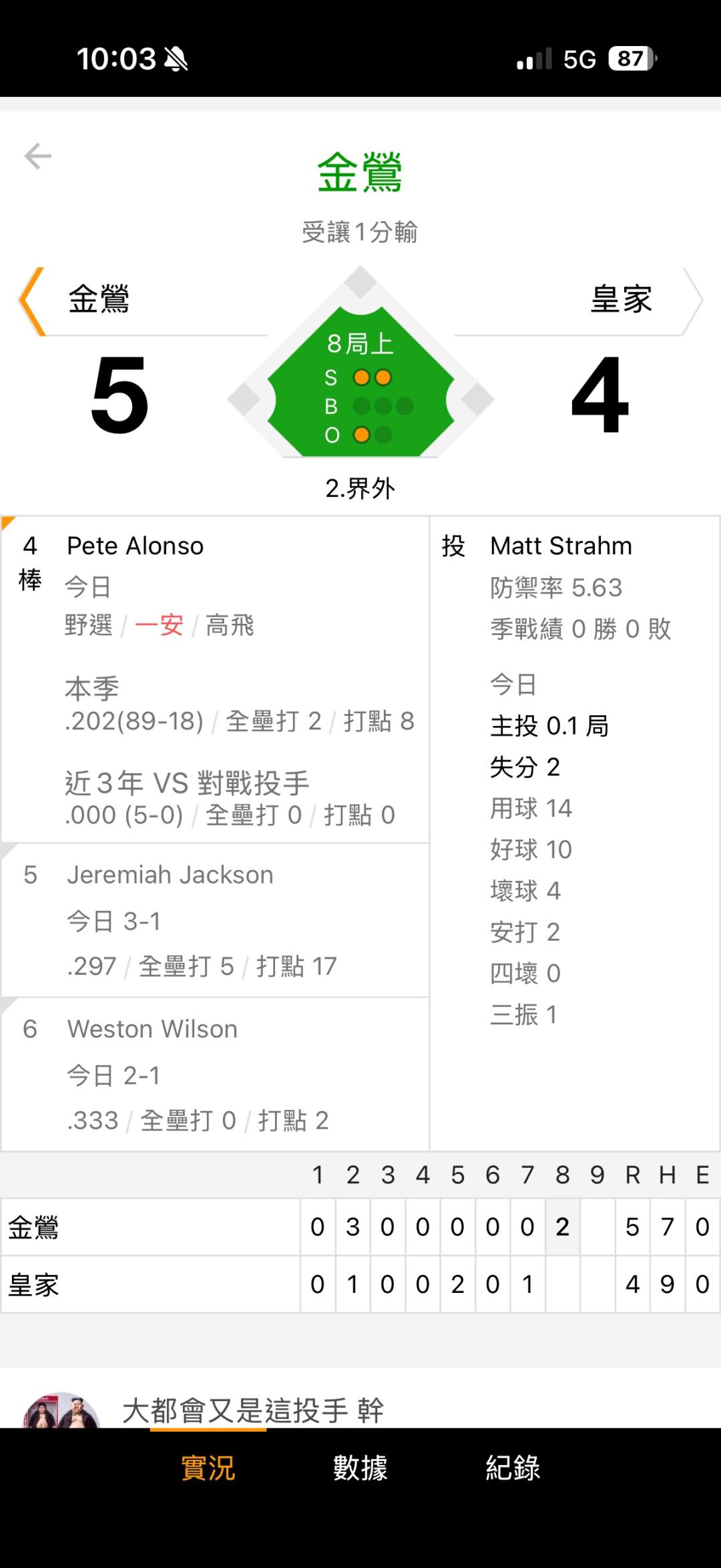The image size is (721, 1568).
Task: Tap the highlighted 8th inning score cell
Action: (562, 1227)
